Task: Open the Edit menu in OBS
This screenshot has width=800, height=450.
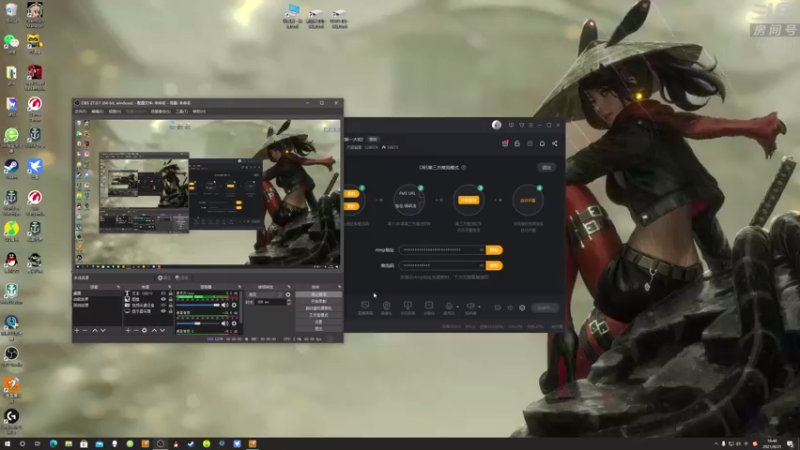Action: (97, 111)
